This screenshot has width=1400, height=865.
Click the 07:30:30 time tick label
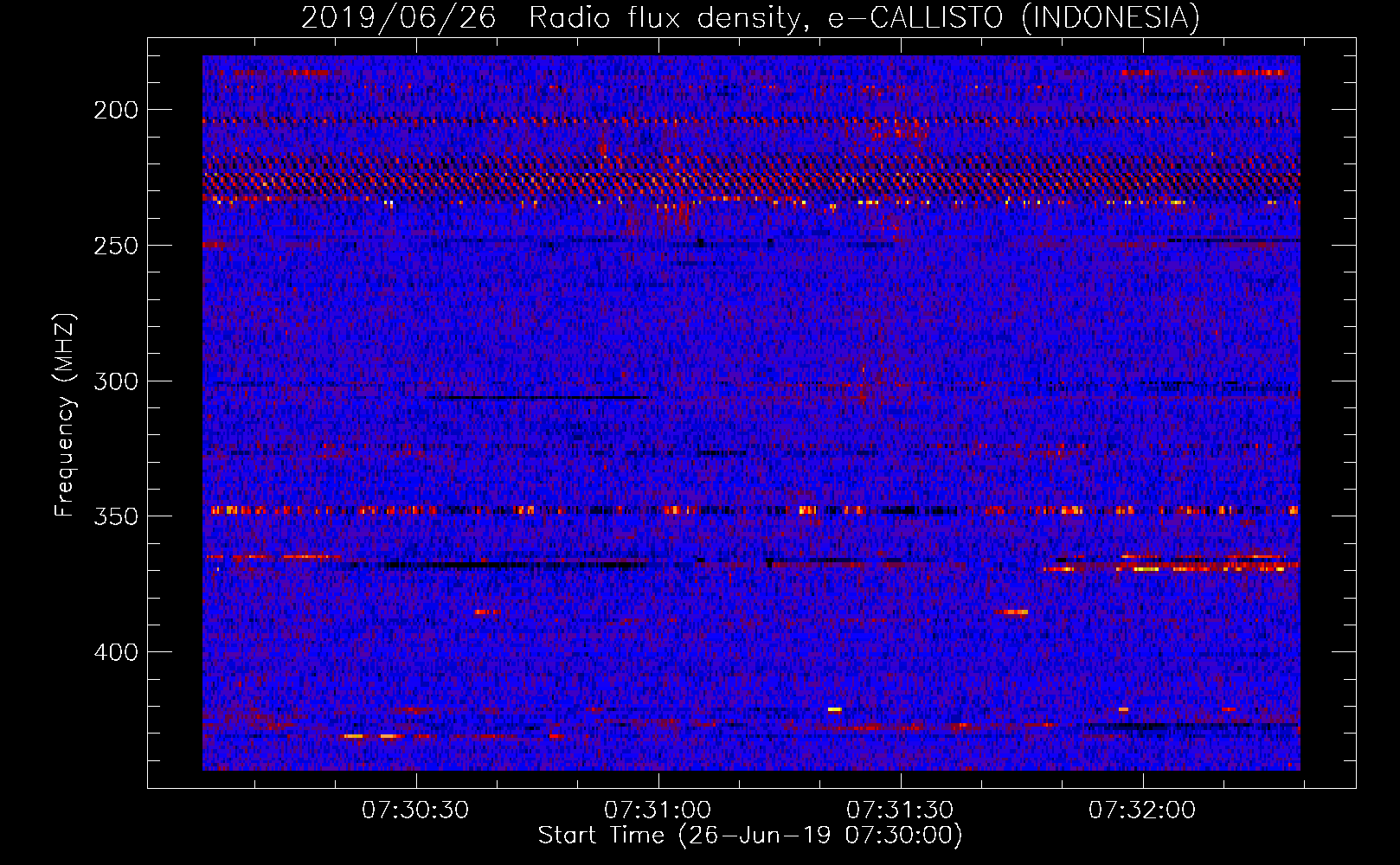click(x=415, y=811)
